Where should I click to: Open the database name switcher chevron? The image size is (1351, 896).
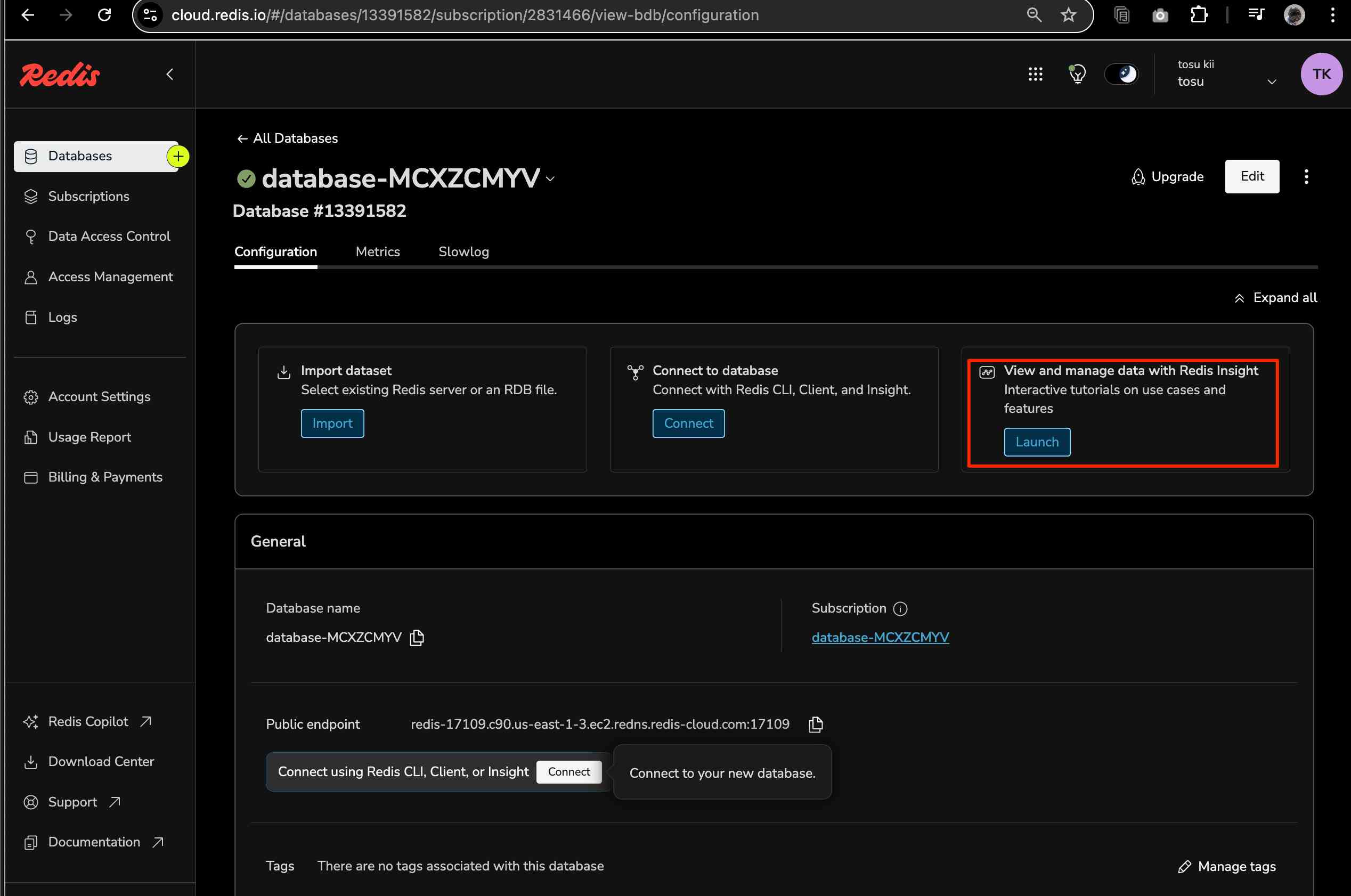550,179
